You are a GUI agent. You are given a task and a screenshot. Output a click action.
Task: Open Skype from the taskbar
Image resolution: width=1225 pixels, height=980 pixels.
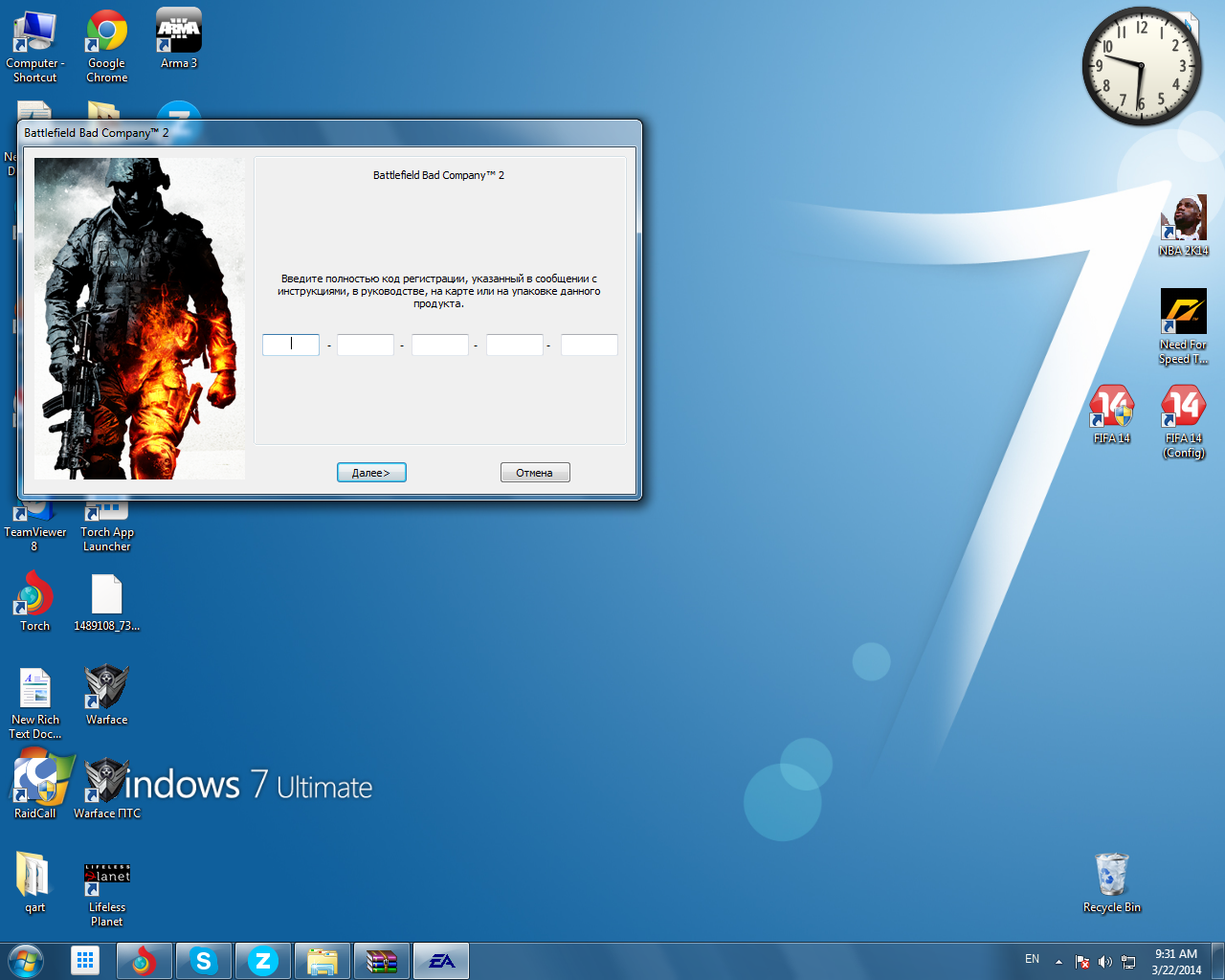tap(204, 961)
